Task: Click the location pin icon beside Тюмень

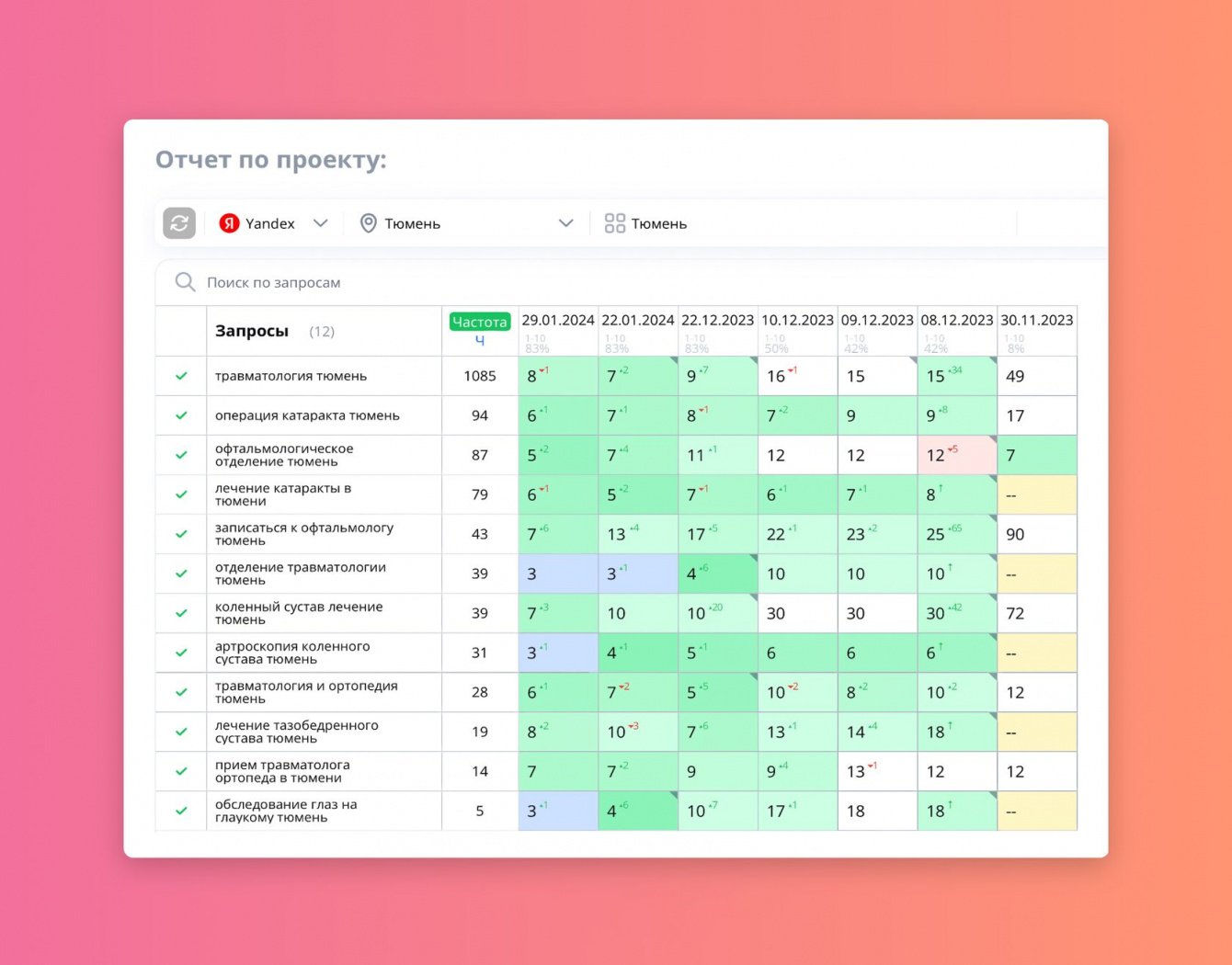Action: (368, 223)
